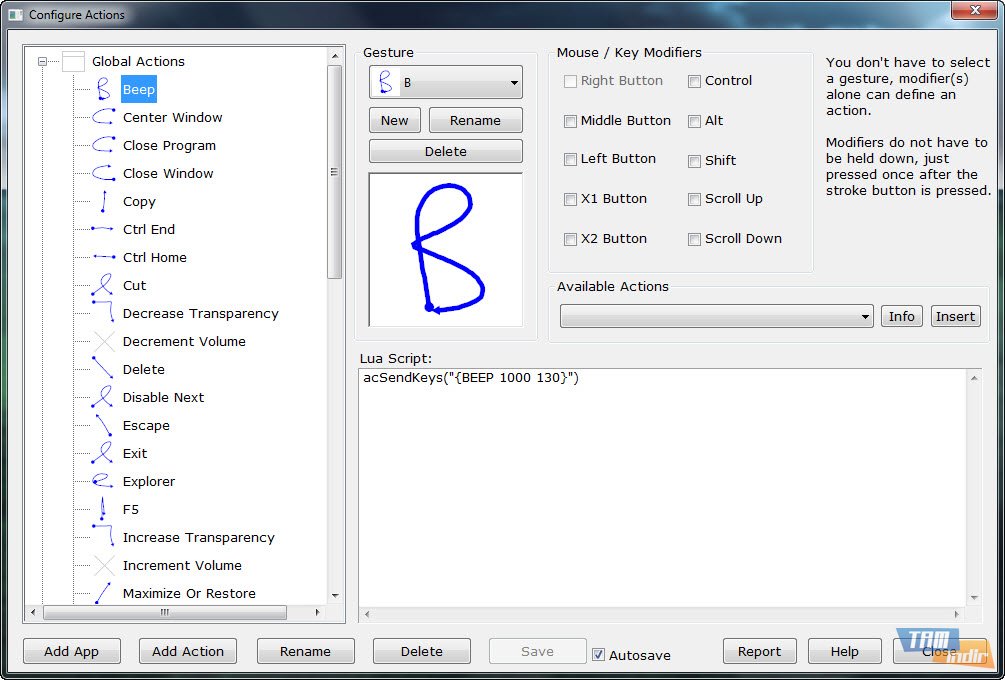Click the B gesture preview drawing
Screen dimensions: 1005x680
point(446,249)
